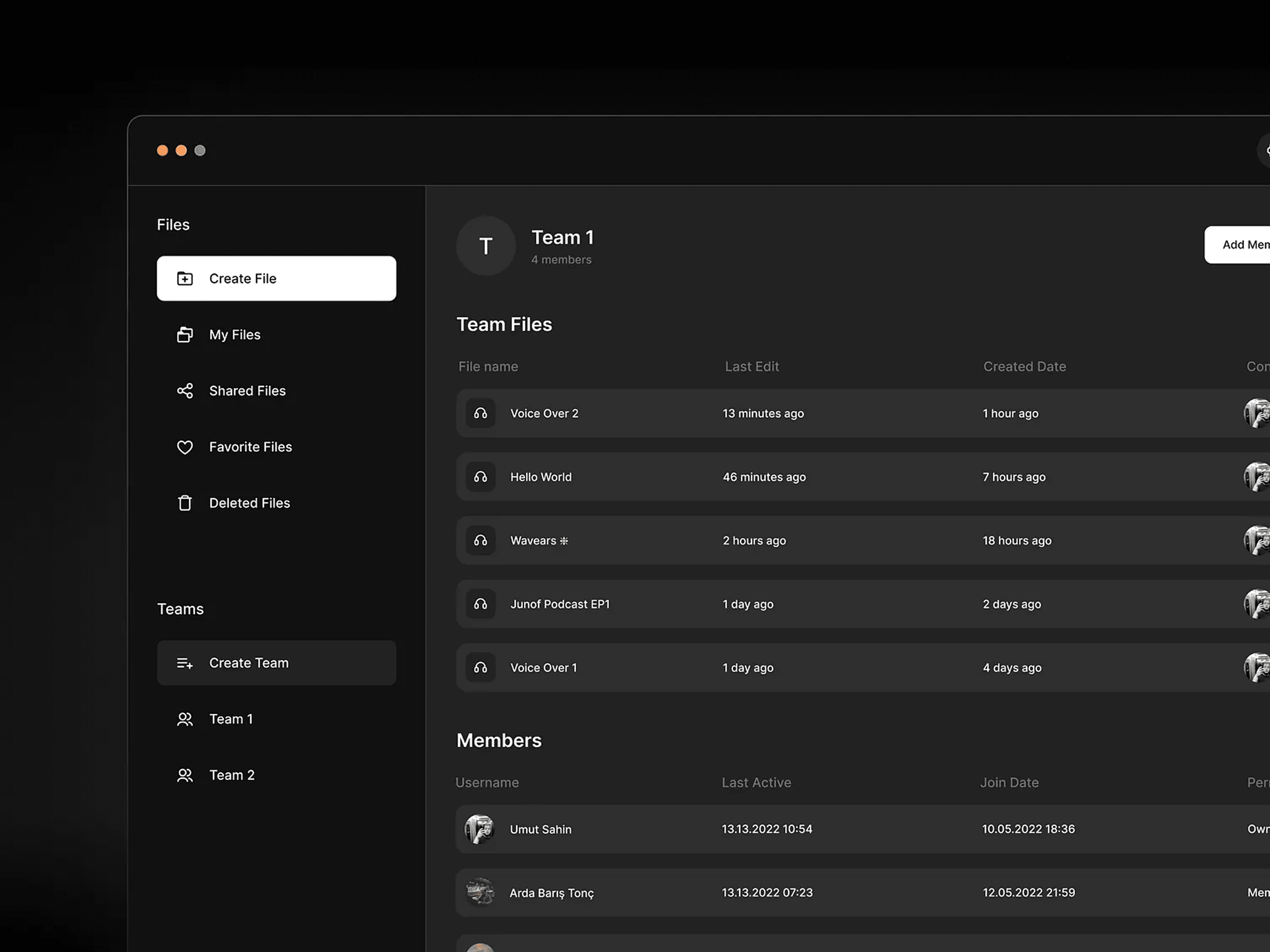The width and height of the screenshot is (1270, 952).
Task: Click the '46 minutes ago' last edit value
Action: pyautogui.click(x=764, y=478)
